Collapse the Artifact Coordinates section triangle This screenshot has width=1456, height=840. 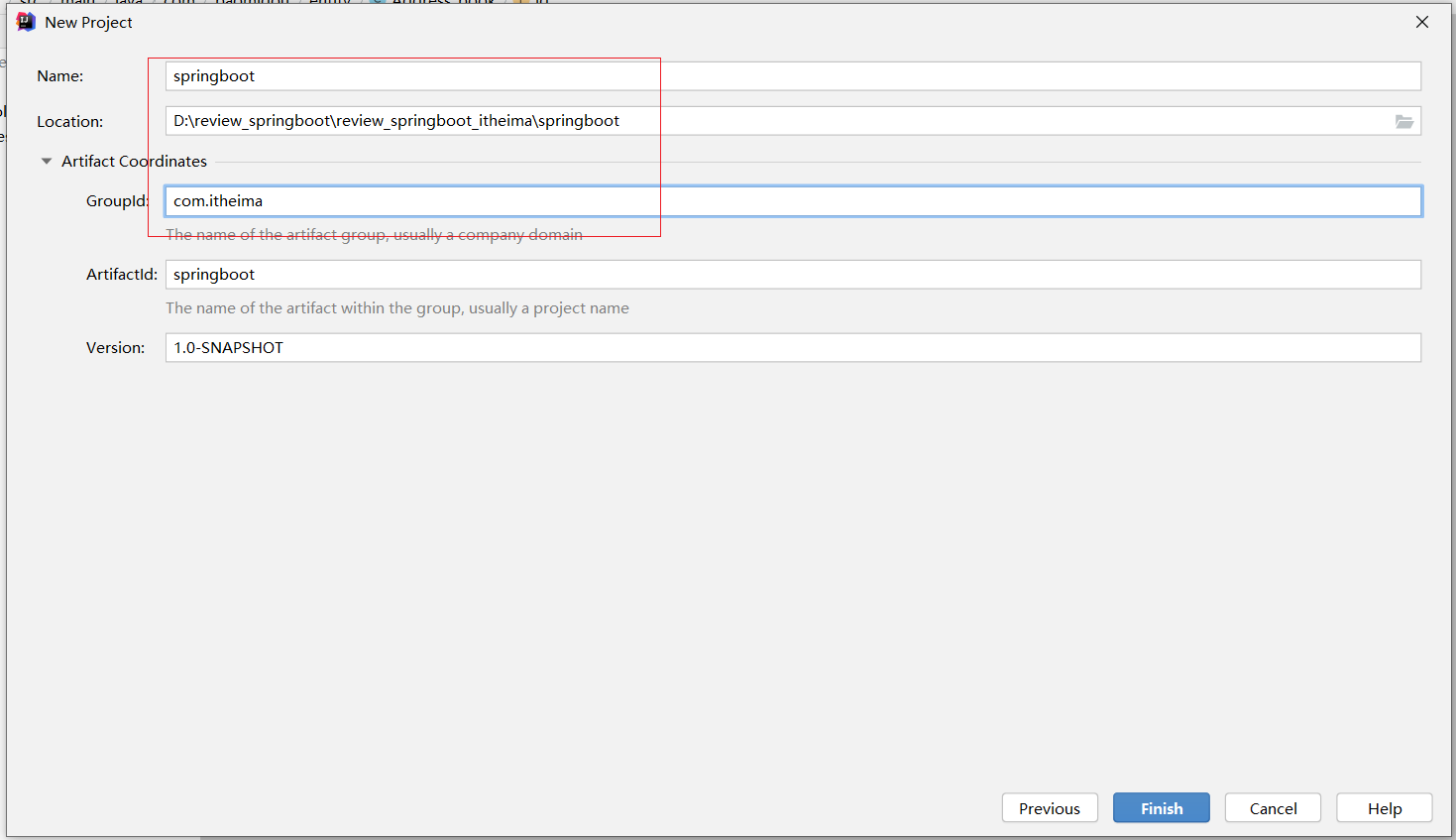[47, 161]
